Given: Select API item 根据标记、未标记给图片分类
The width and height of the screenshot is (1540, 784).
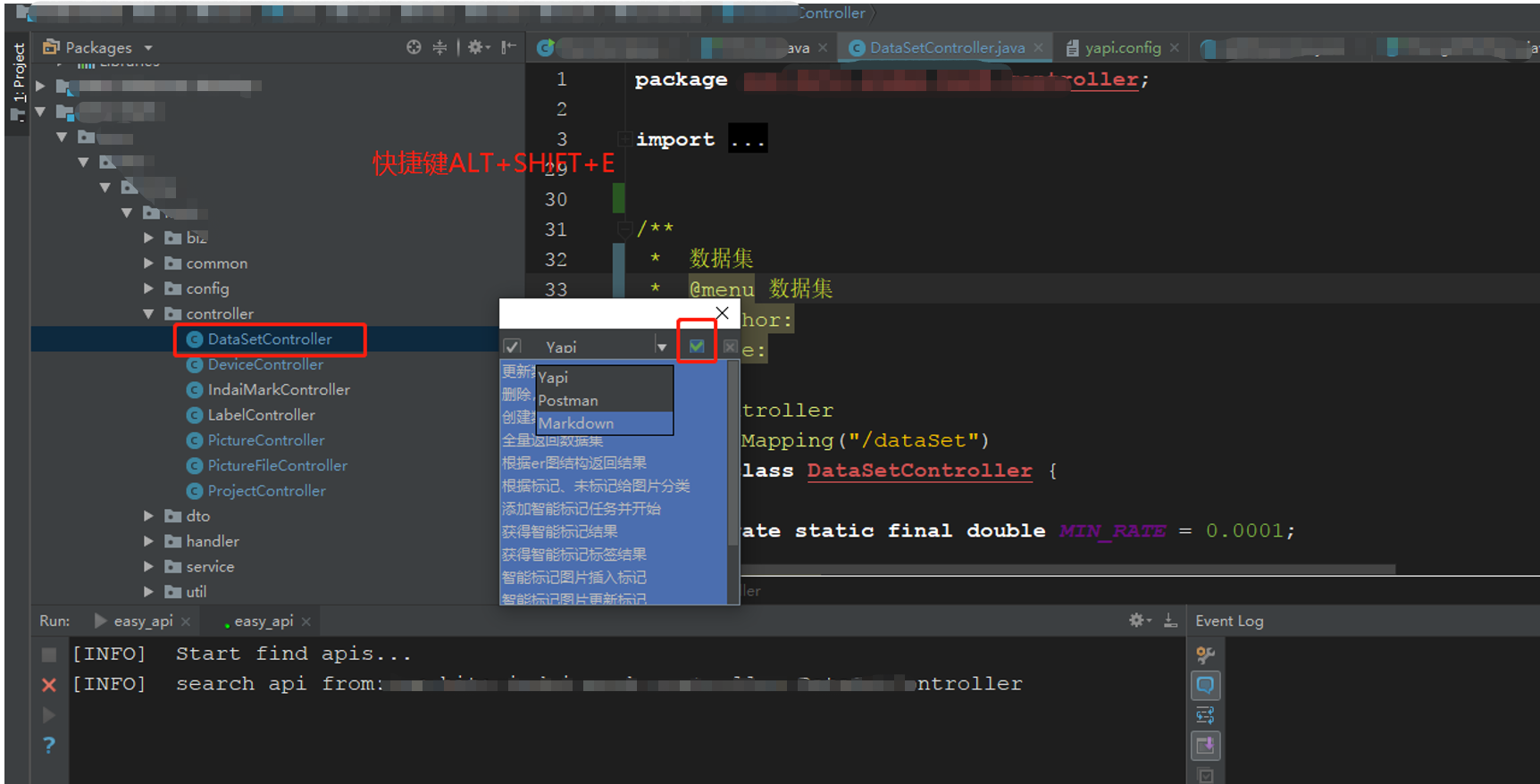Looking at the screenshot, I should [614, 486].
